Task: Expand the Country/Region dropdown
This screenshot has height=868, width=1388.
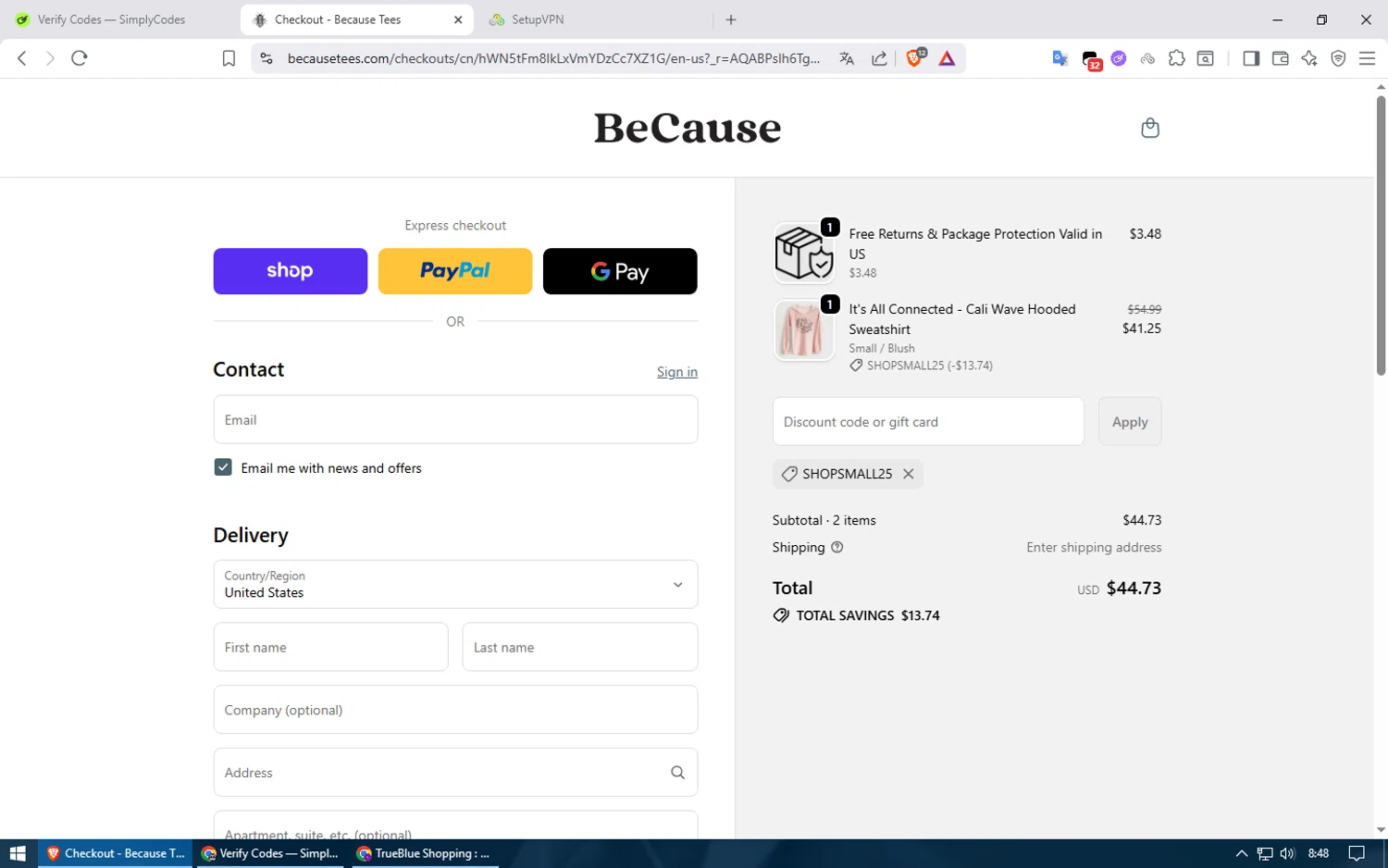Action: tap(455, 584)
